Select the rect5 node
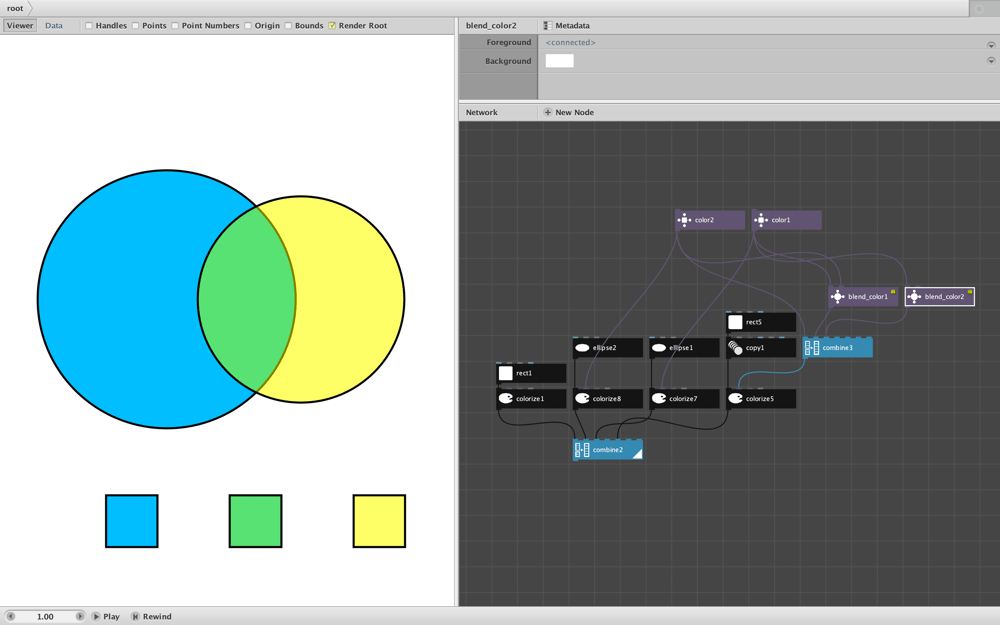This screenshot has width=1000, height=625. click(x=761, y=322)
